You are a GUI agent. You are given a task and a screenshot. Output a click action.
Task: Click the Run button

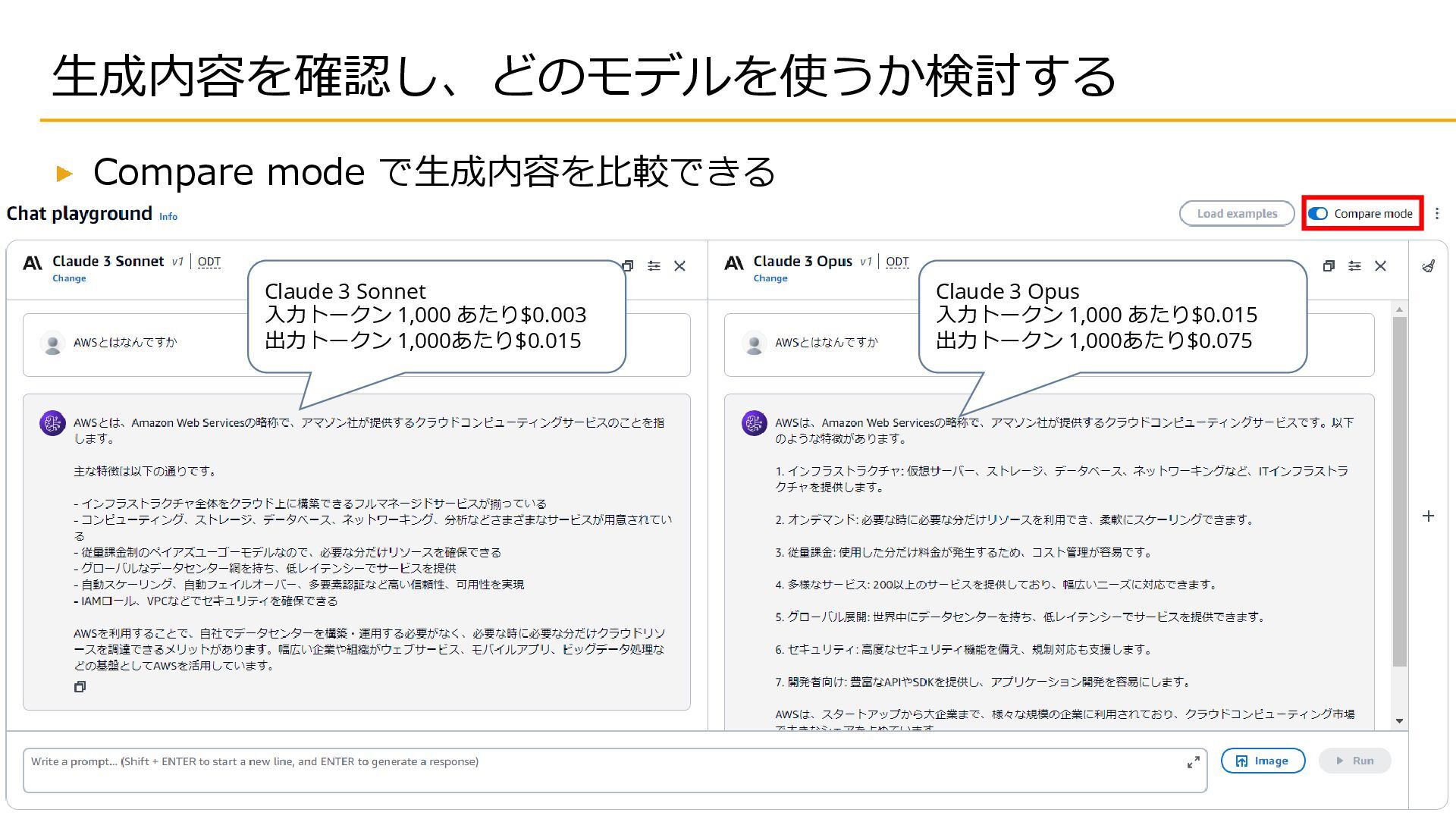(x=1354, y=761)
